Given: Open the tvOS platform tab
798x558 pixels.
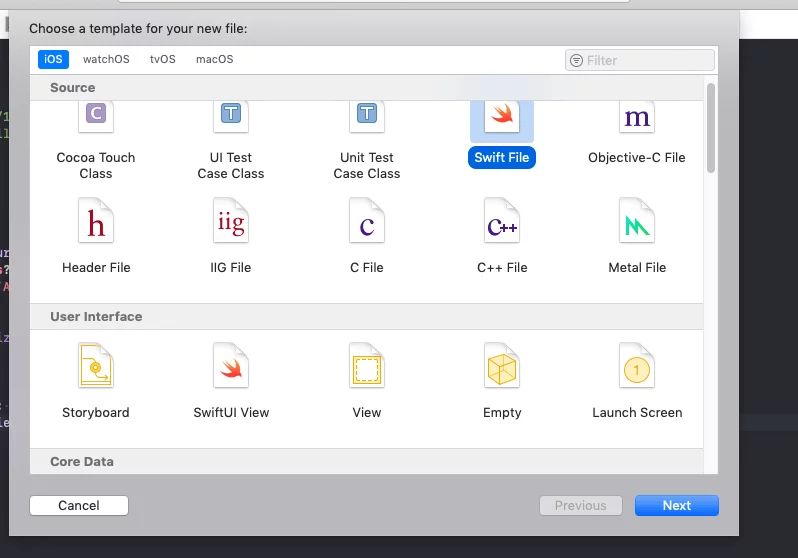Looking at the screenshot, I should 163,59.
